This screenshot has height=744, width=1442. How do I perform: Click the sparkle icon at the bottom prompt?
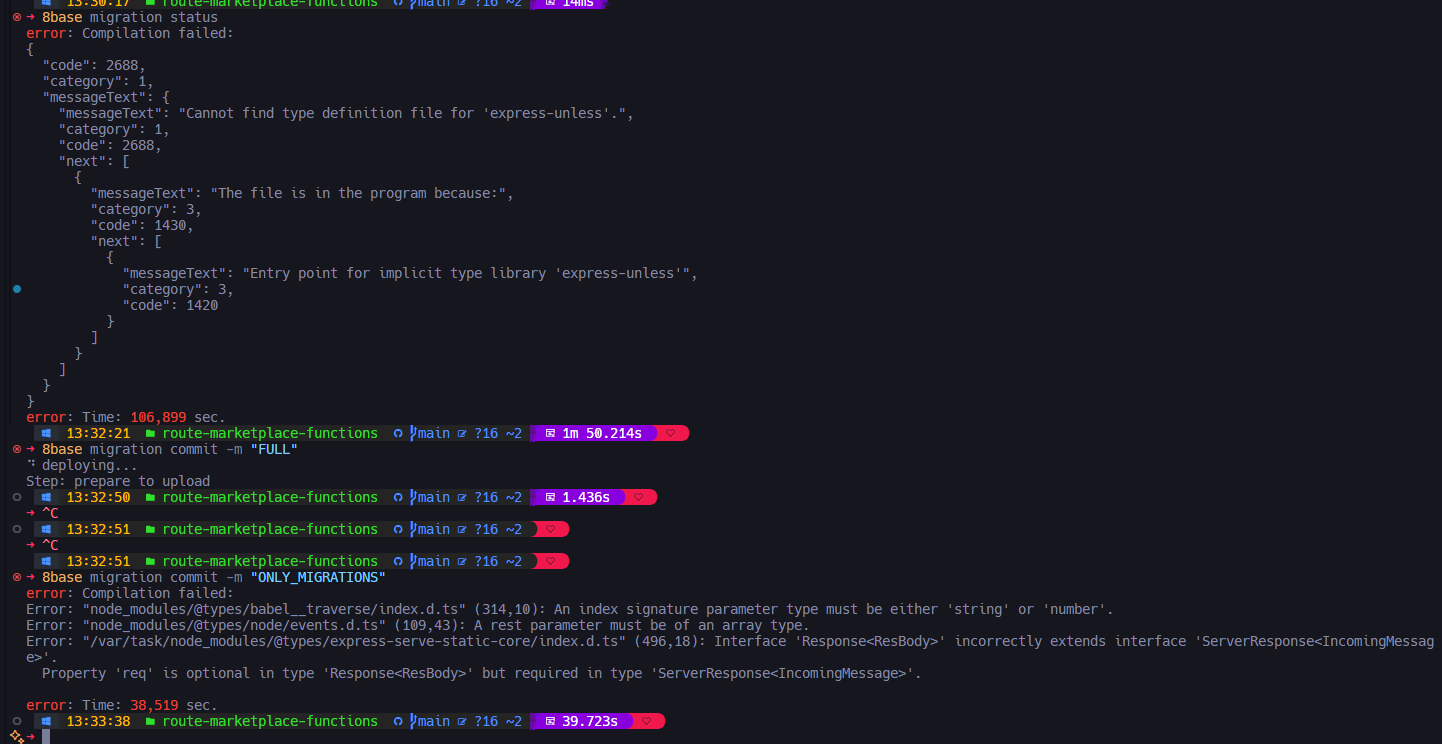pos(16,737)
